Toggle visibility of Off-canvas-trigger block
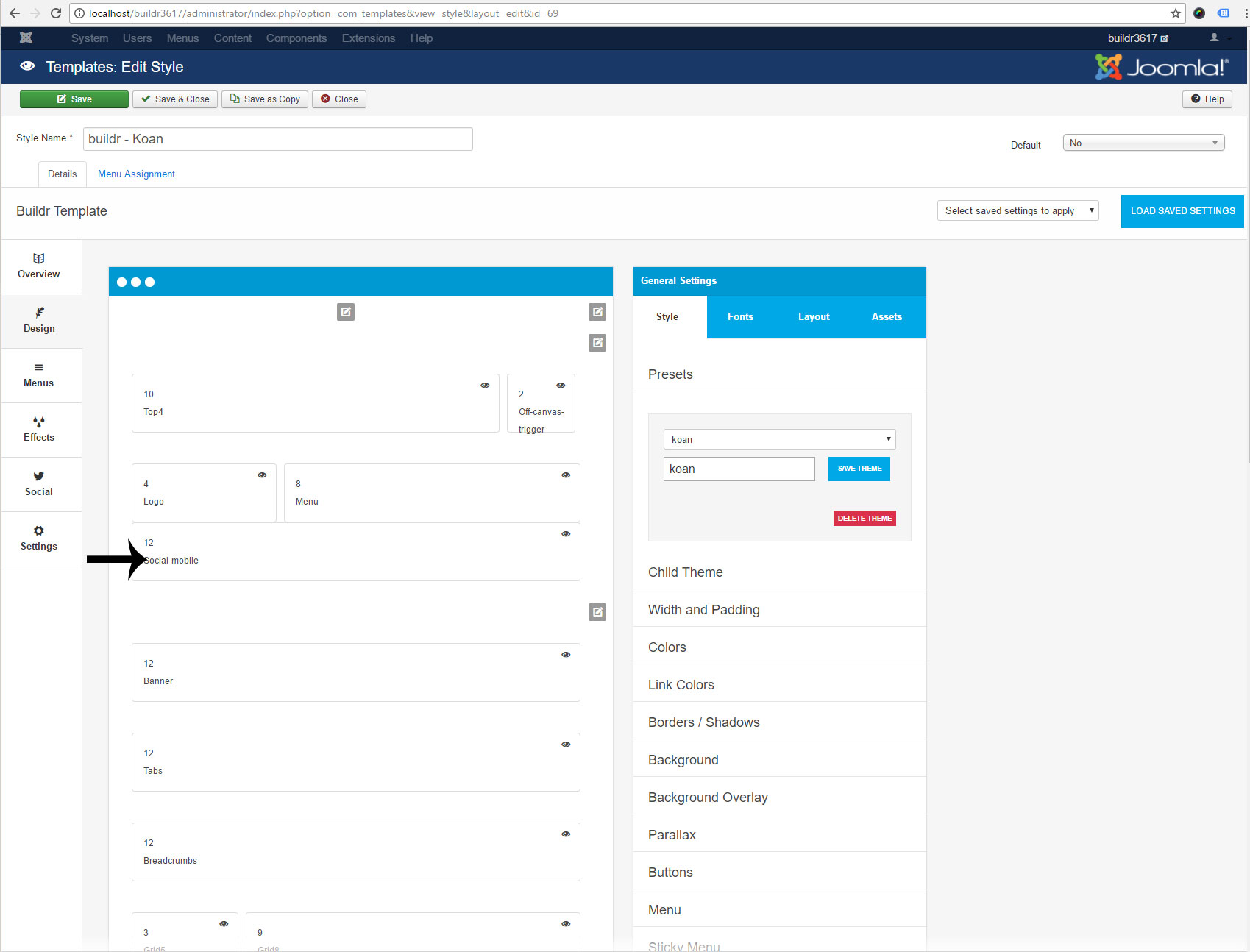Viewport: 1250px width, 952px height. [561, 386]
